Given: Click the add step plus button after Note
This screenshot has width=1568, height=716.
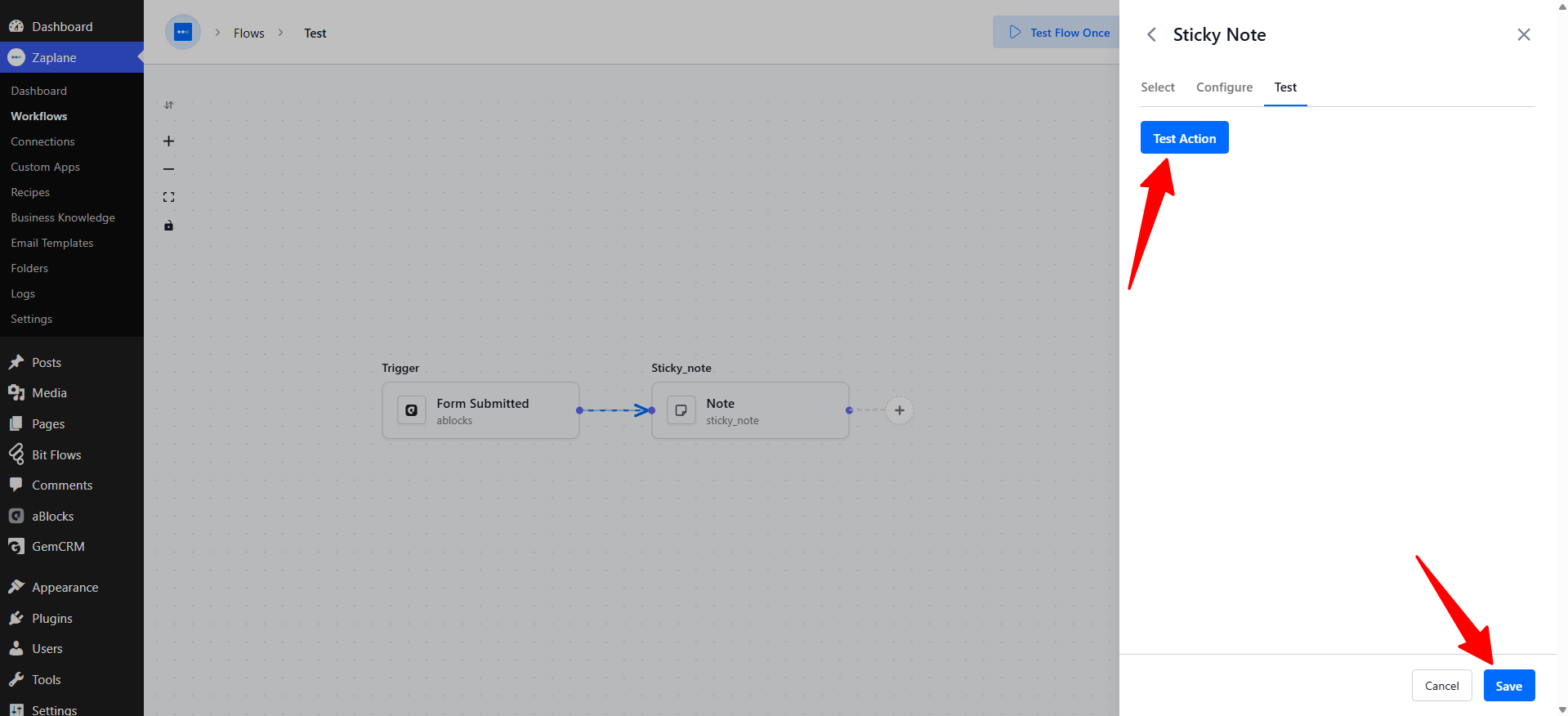Looking at the screenshot, I should (900, 410).
